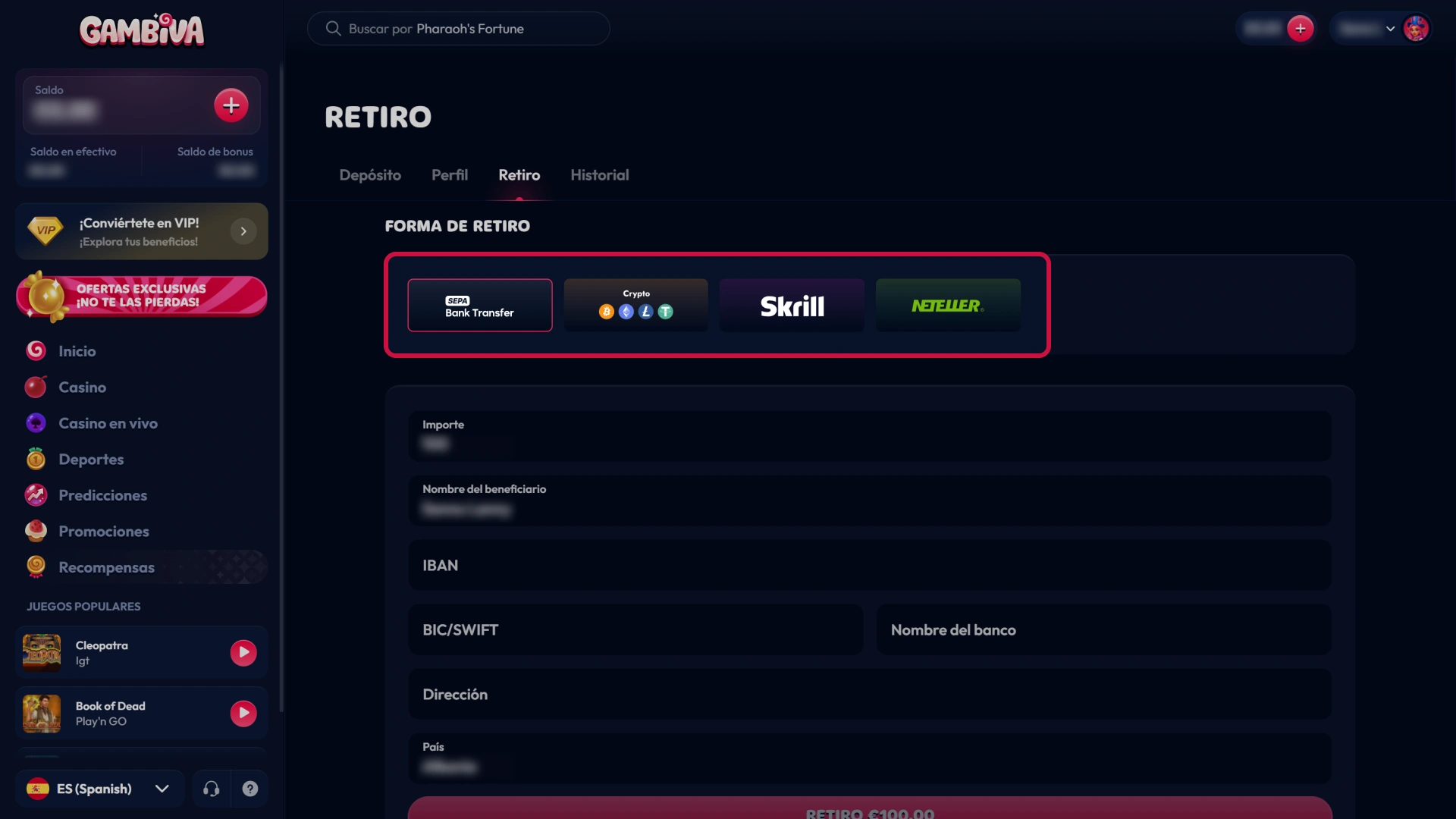Play Book of Dead with its play button
The width and height of the screenshot is (1456, 819).
pos(243,714)
